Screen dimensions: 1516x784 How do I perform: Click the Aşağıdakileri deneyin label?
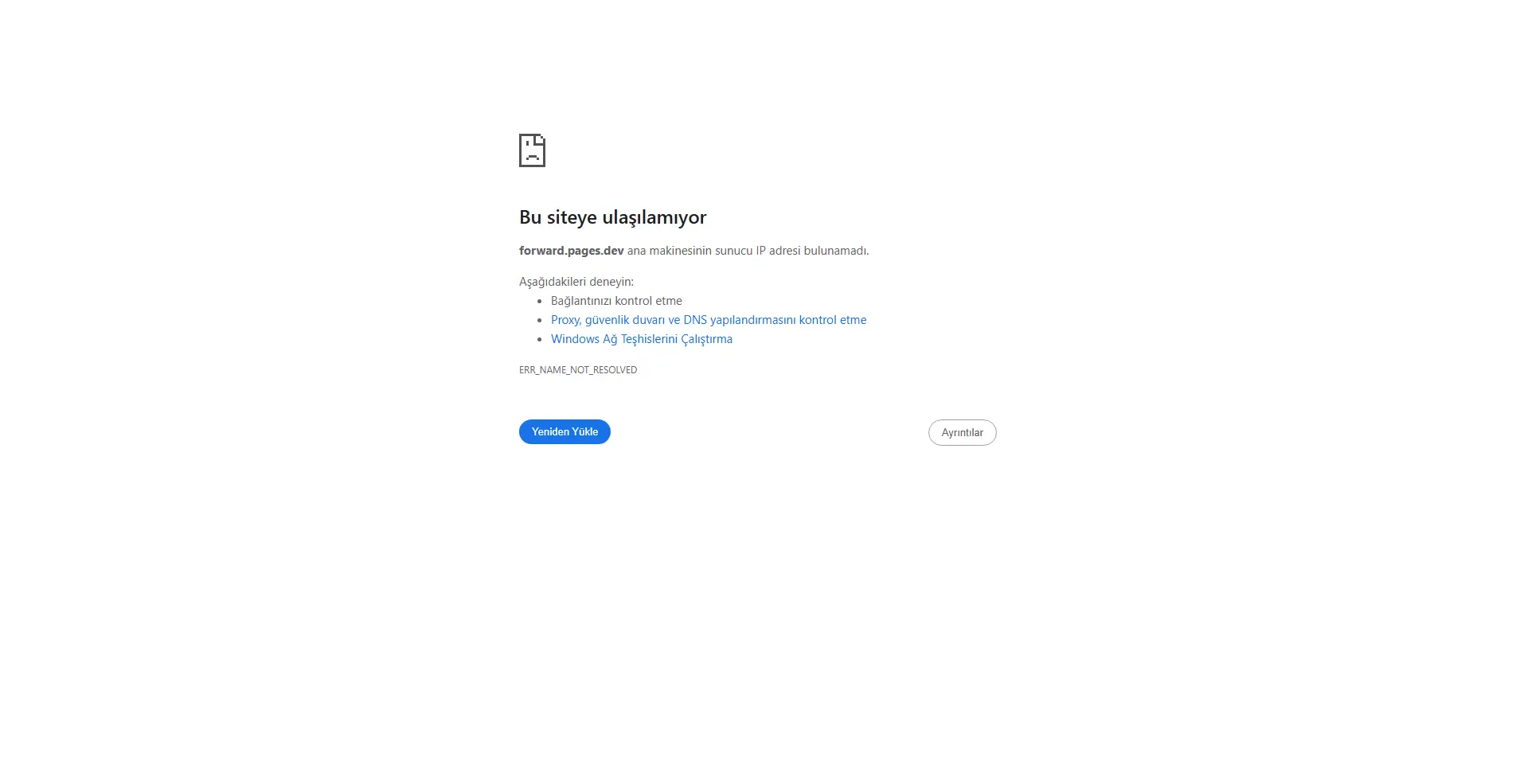pos(576,282)
